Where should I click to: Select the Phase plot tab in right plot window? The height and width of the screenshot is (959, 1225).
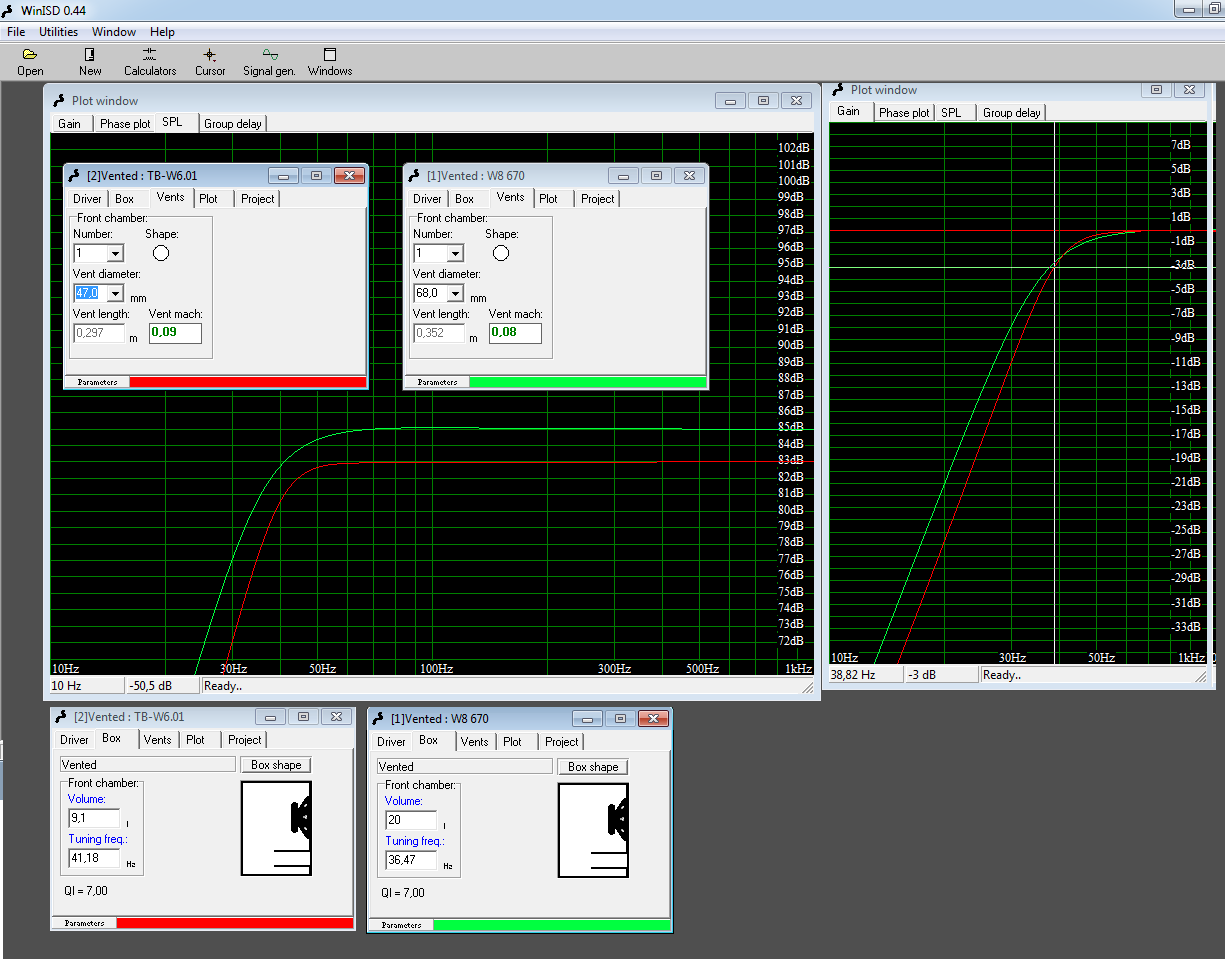click(904, 113)
